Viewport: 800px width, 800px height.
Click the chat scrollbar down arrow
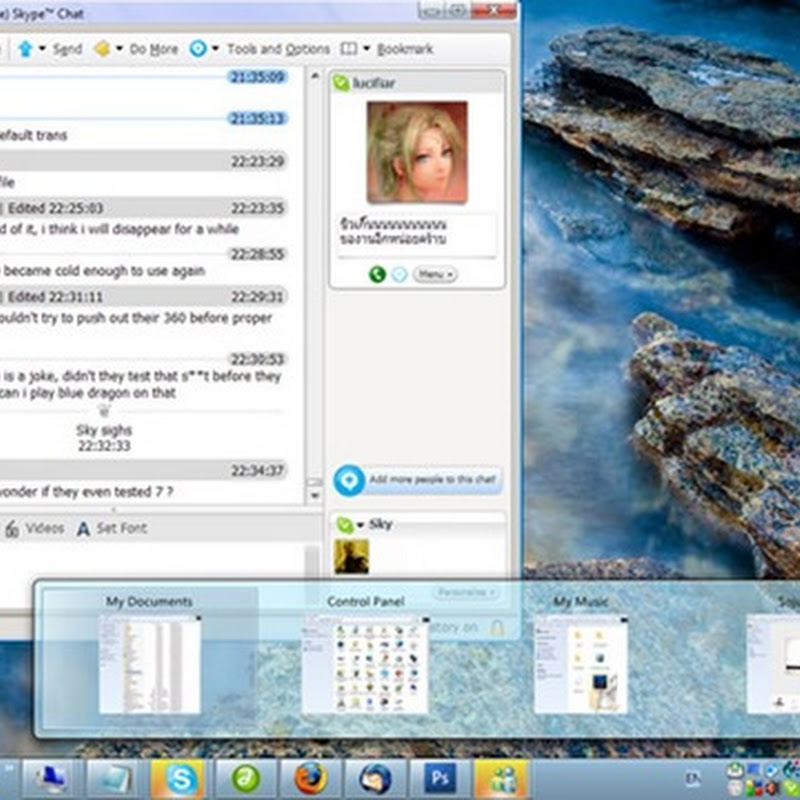tap(314, 495)
